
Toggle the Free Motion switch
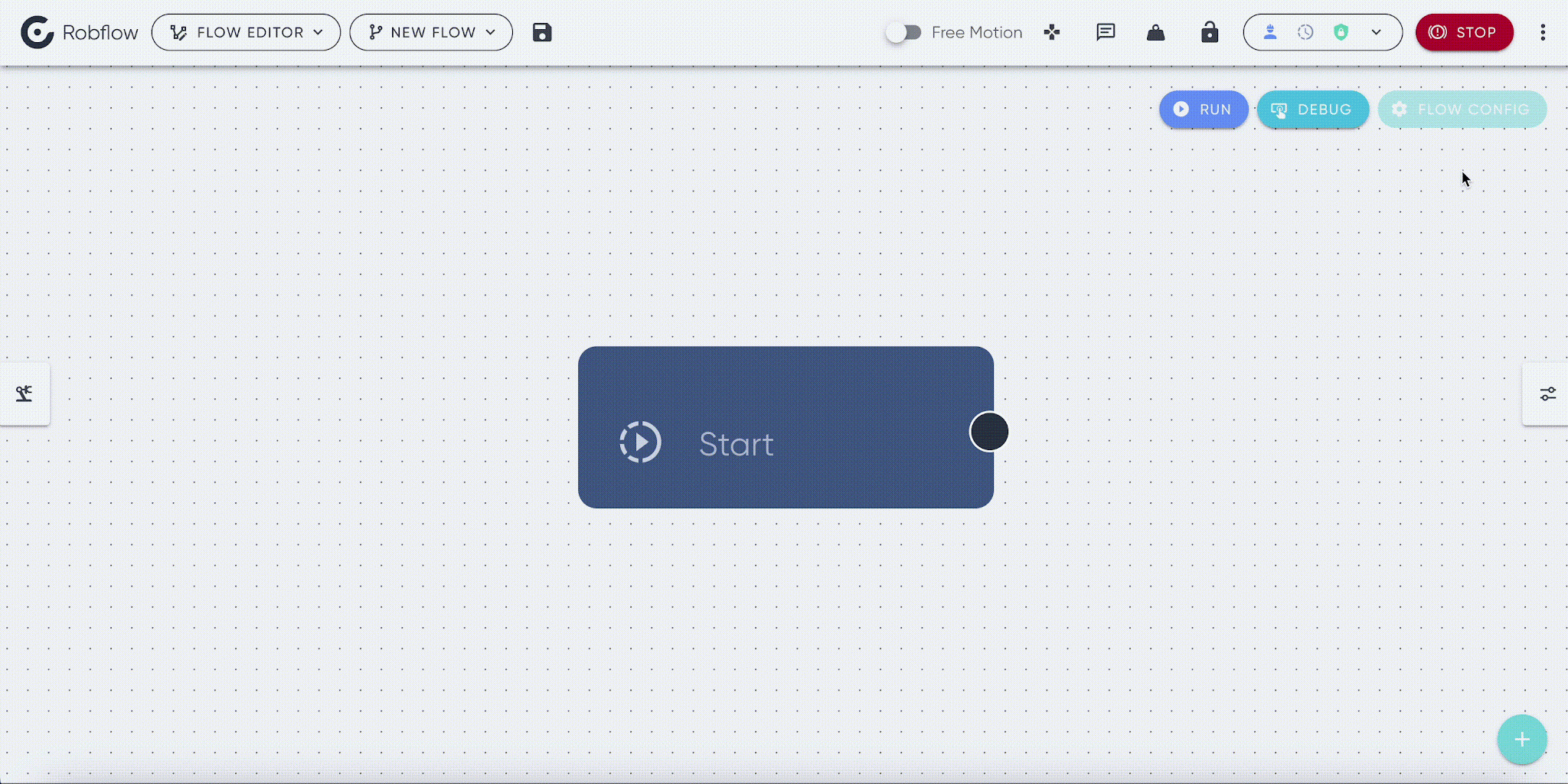pyautogui.click(x=903, y=32)
